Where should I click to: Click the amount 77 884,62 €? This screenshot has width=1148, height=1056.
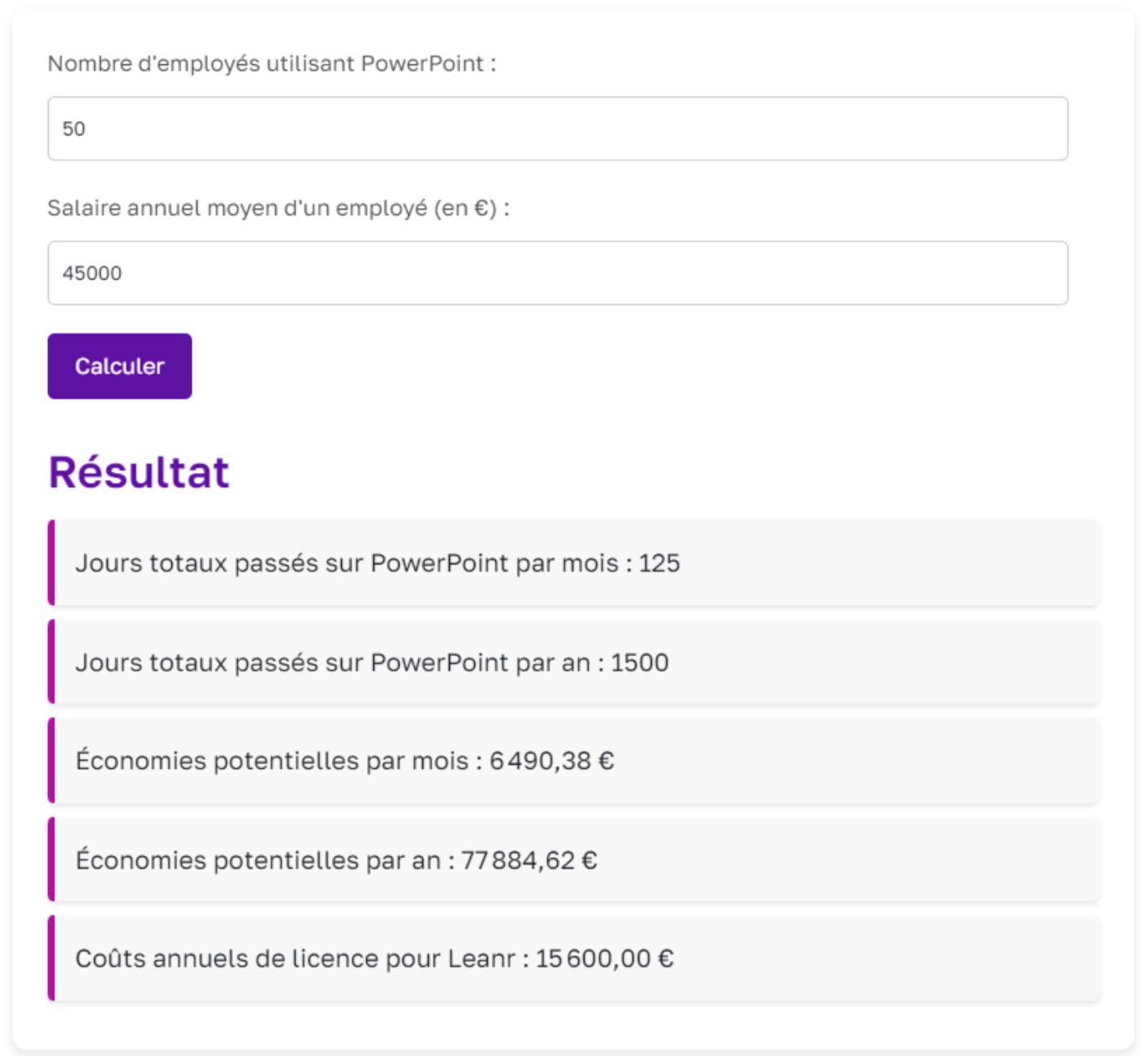(529, 859)
